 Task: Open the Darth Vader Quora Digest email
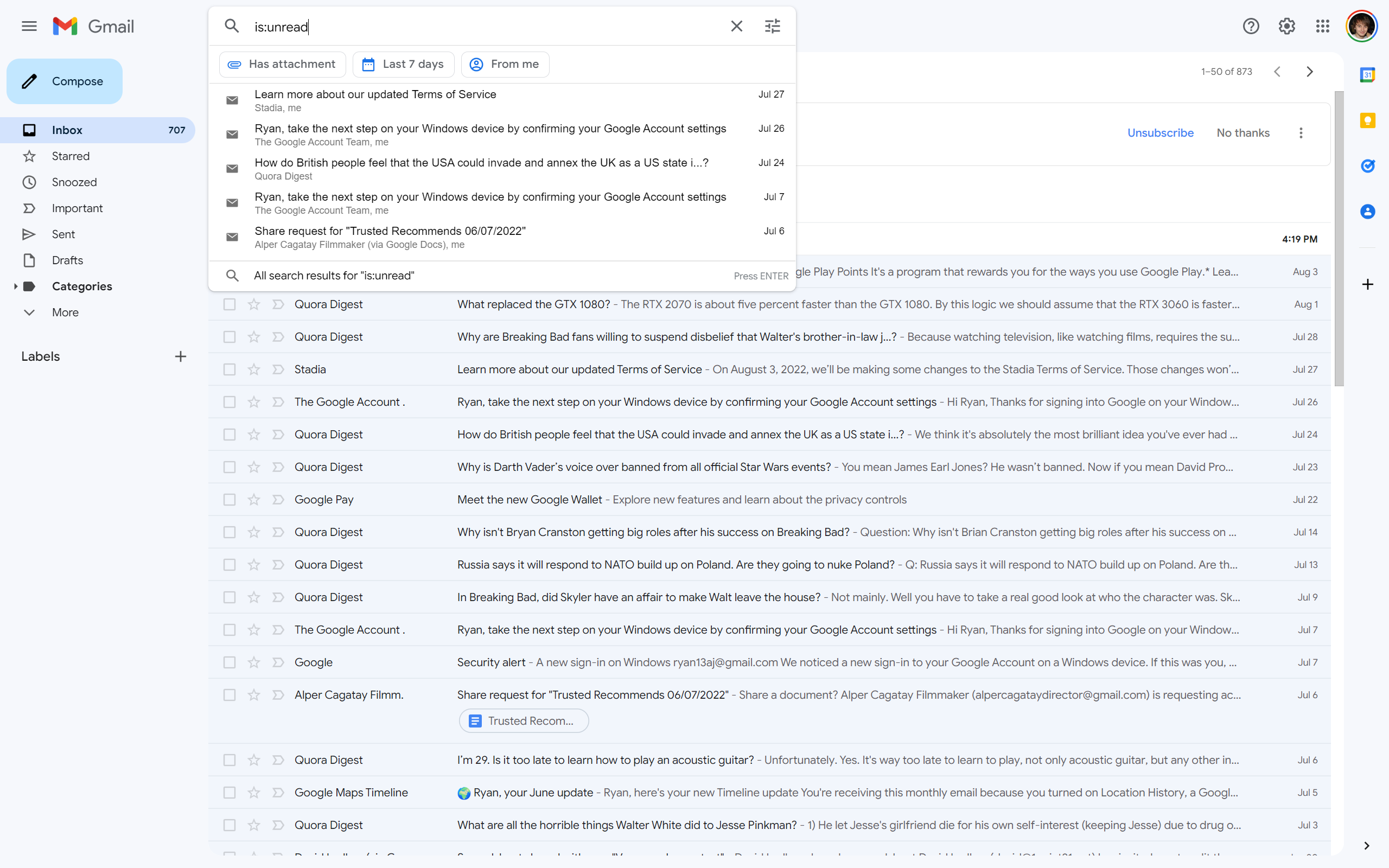tap(769, 467)
